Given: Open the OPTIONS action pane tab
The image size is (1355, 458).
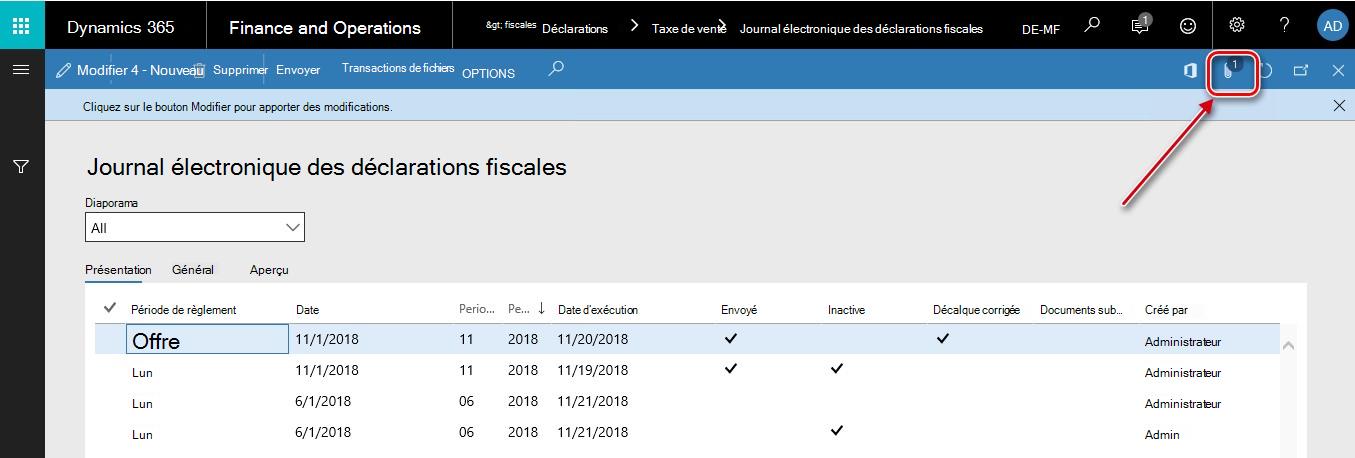Looking at the screenshot, I should (x=488, y=73).
